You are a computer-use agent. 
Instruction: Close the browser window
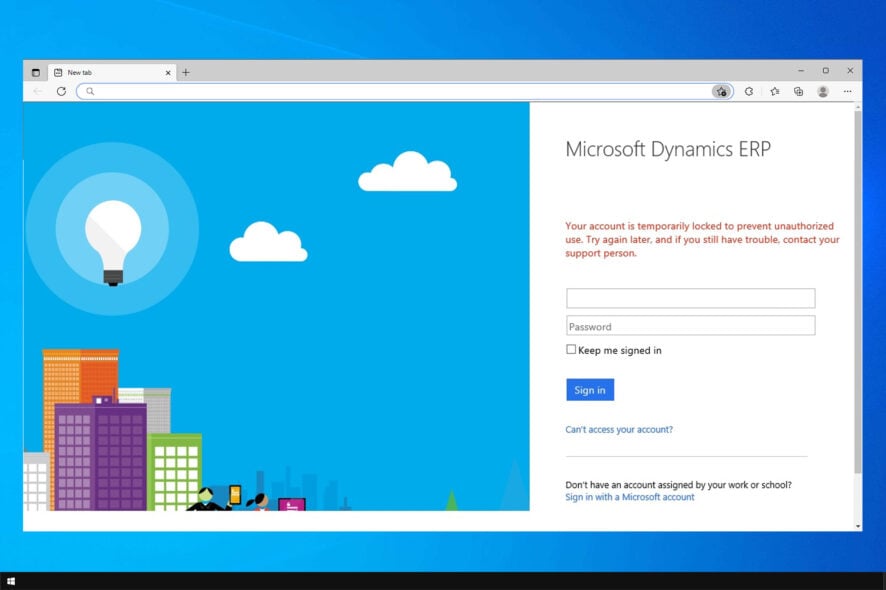850,71
